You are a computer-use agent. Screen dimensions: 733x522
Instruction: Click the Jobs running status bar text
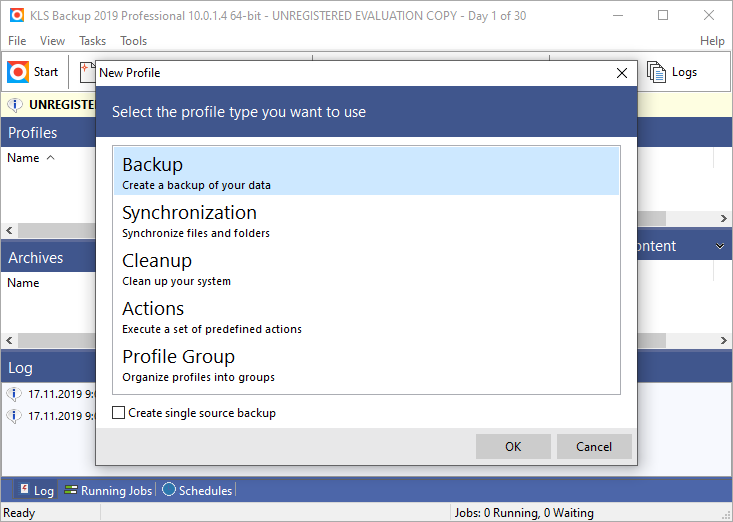coord(524,513)
